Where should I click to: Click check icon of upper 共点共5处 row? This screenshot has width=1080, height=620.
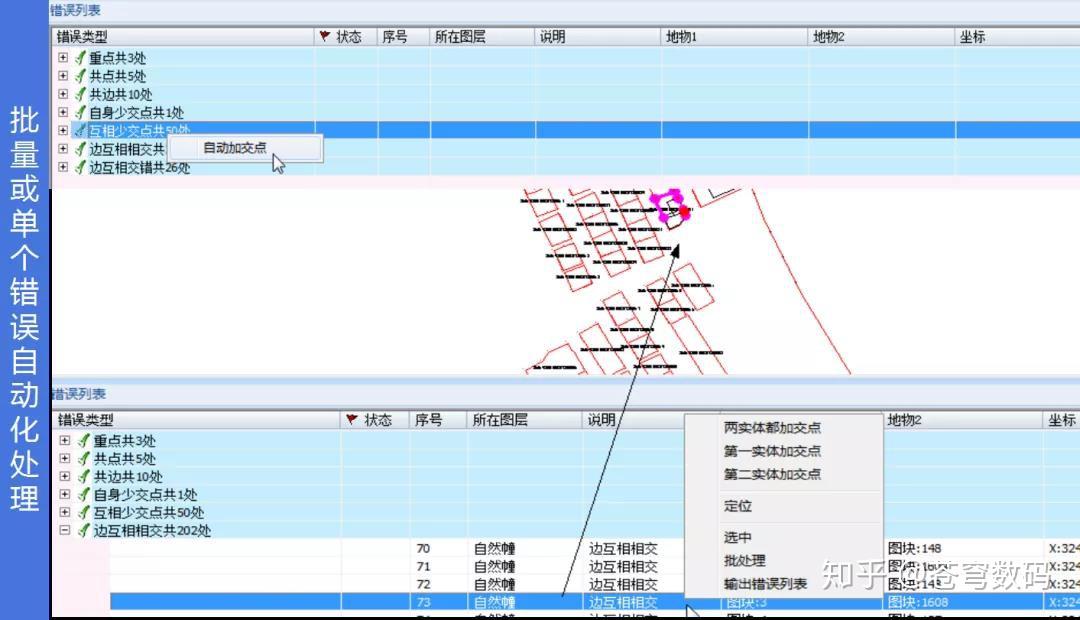coord(81,76)
